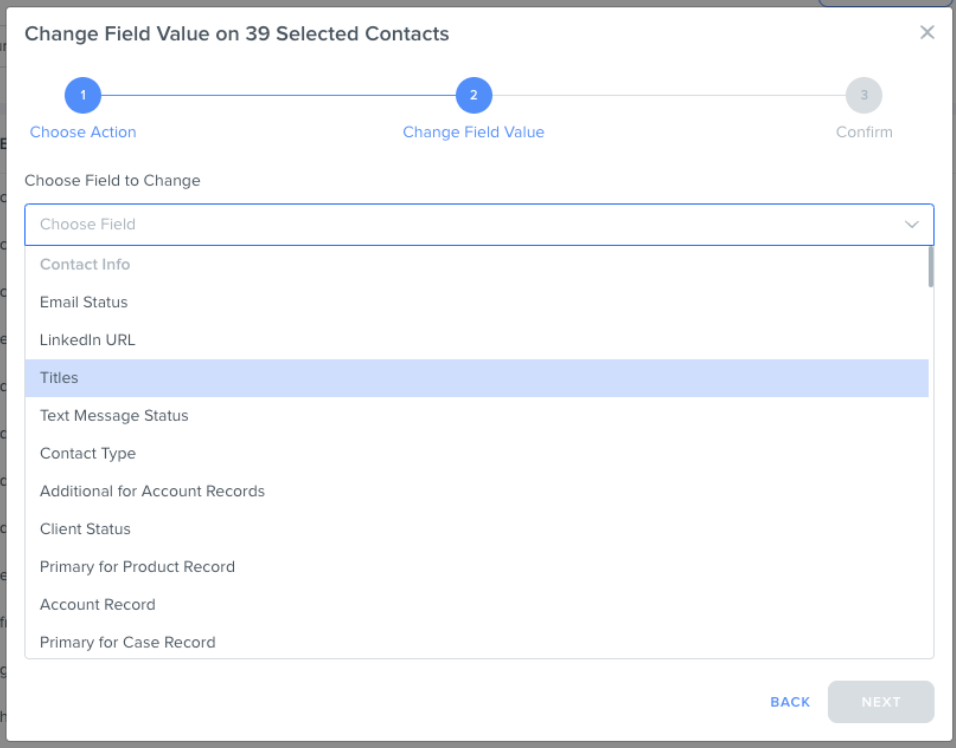Click the NEXT button
This screenshot has width=956, height=748.
tap(880, 702)
